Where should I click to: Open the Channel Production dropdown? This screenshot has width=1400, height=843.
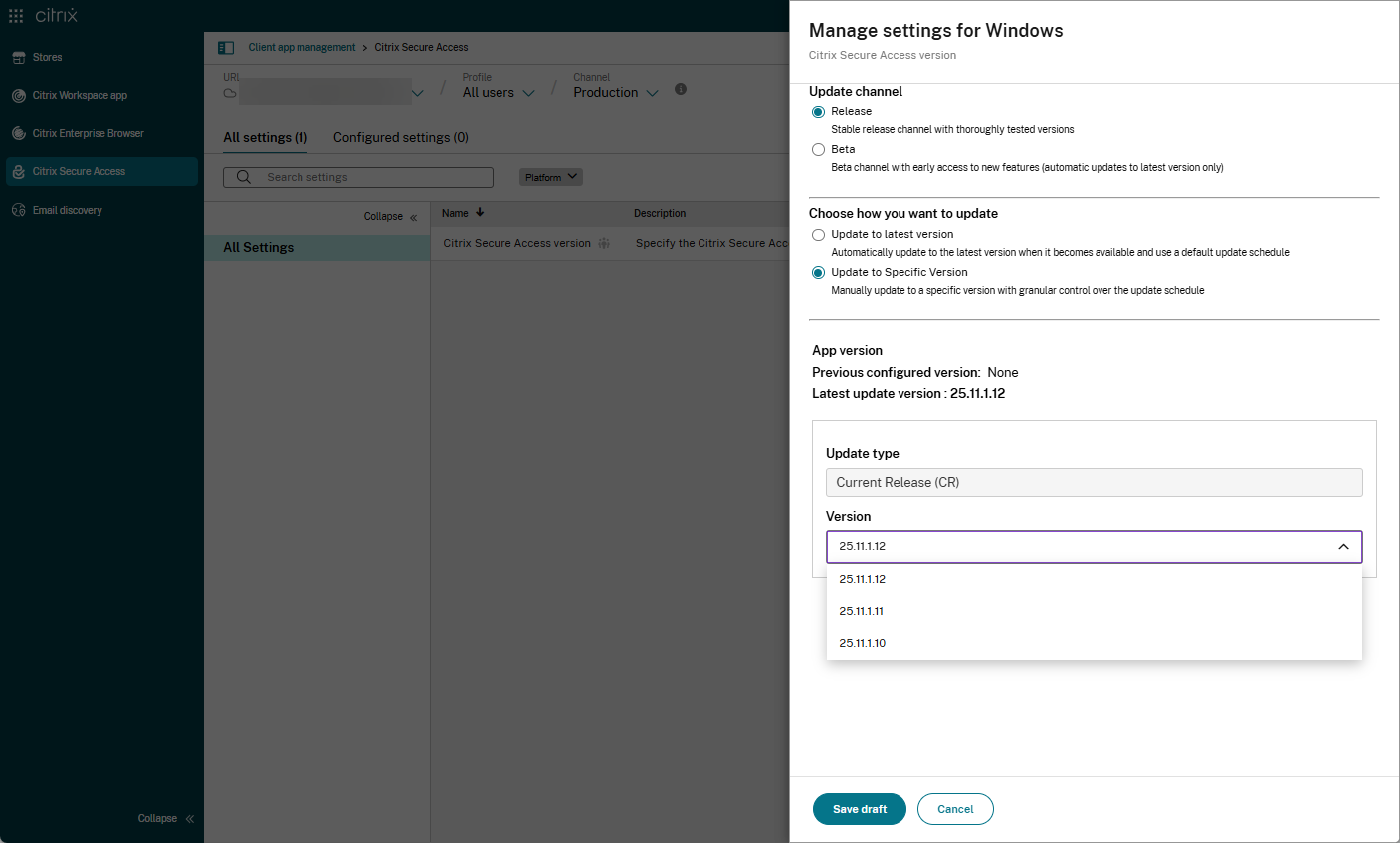[616, 93]
